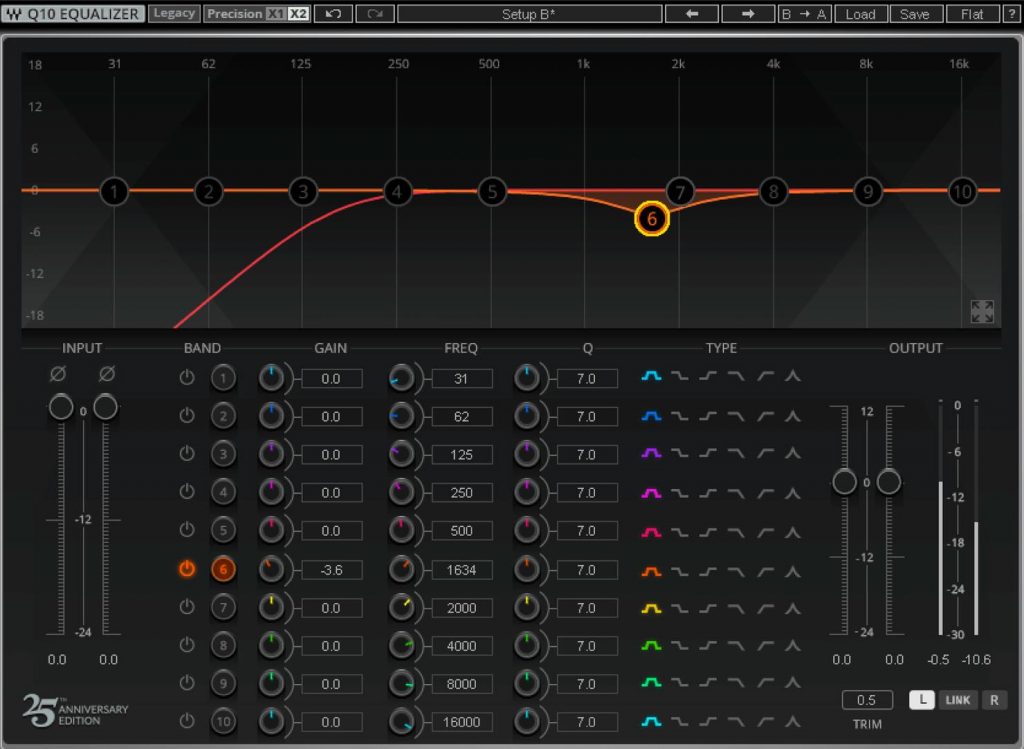Click the B to A copy button
This screenshot has height=749, width=1024.
[806, 14]
